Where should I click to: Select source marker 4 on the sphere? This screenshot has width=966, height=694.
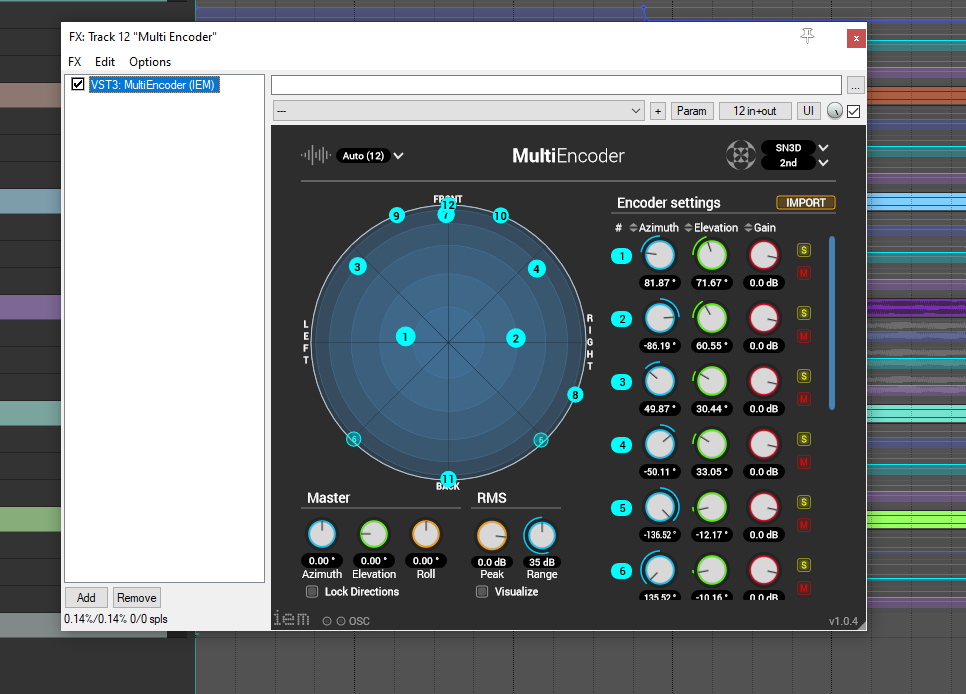pos(537,269)
